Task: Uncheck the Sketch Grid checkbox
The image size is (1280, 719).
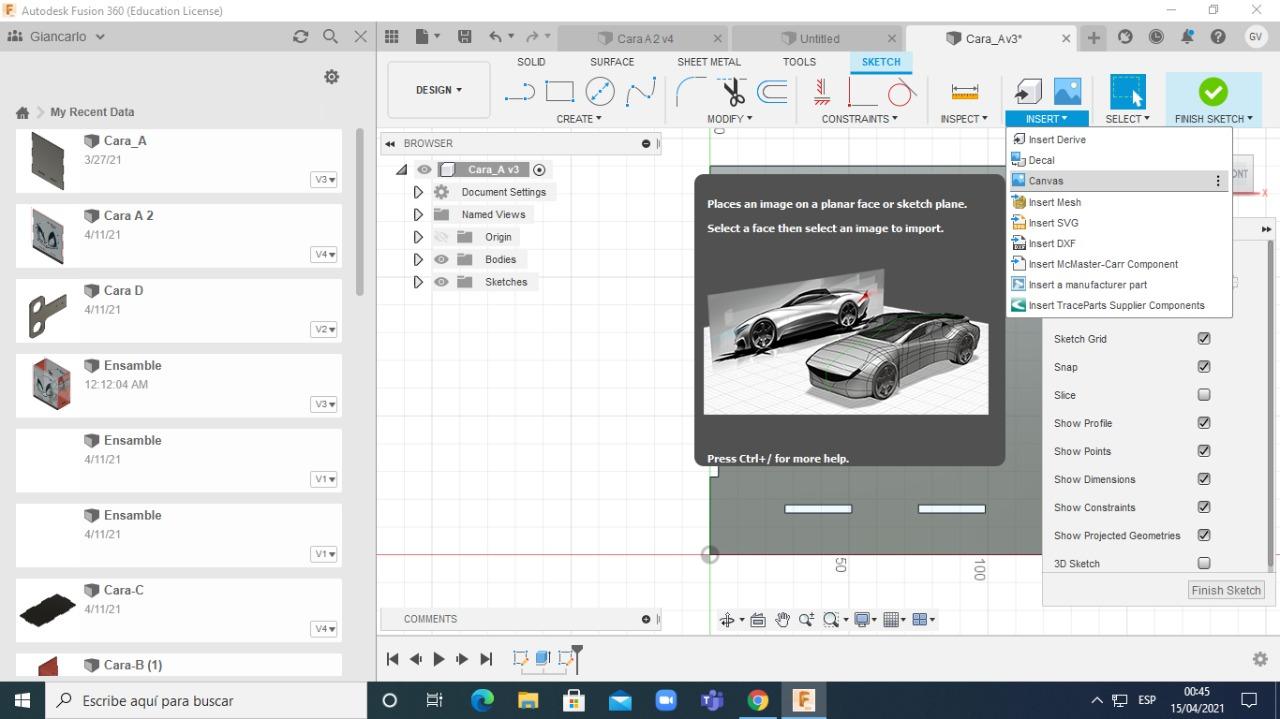Action: [x=1204, y=339]
